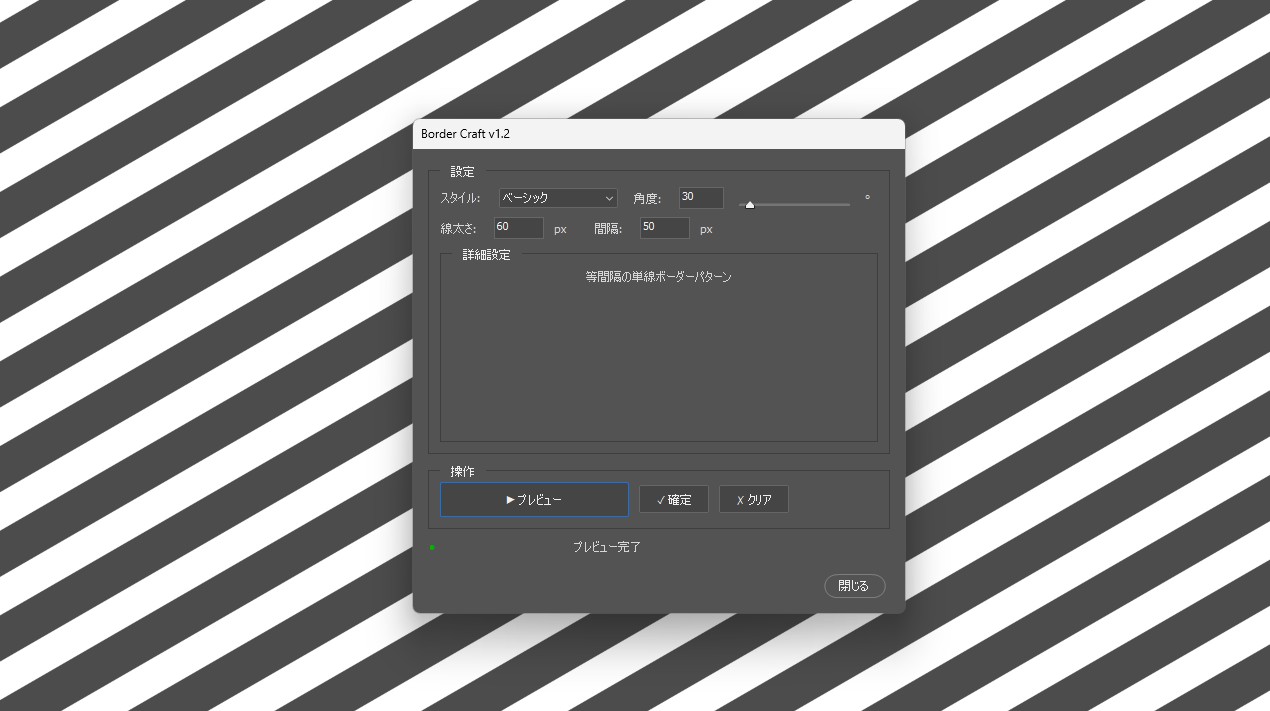Click the 線太さ field containing 60
This screenshot has height=711, width=1270.
pos(518,228)
